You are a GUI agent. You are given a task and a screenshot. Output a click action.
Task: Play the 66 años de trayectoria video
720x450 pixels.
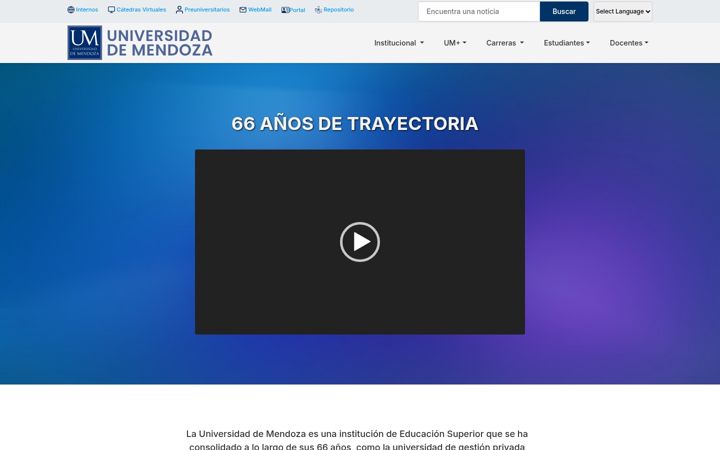pyautogui.click(x=360, y=242)
